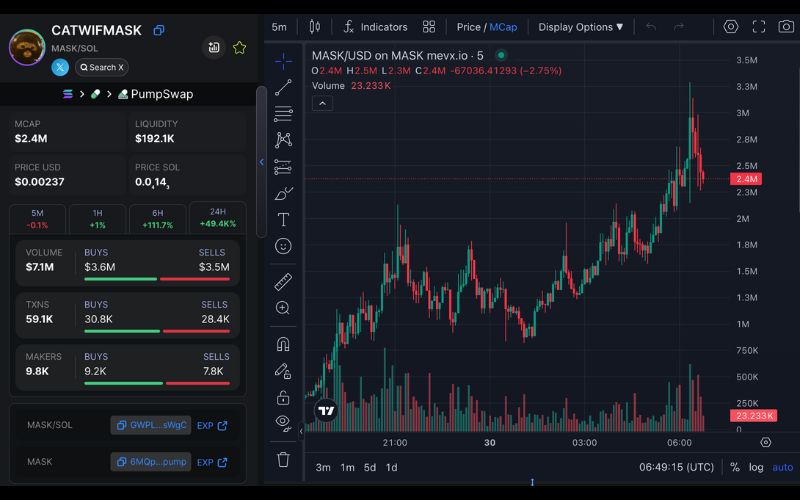Click the 23.233K volume axis label
The width and height of the screenshot is (800, 500).
(754, 416)
